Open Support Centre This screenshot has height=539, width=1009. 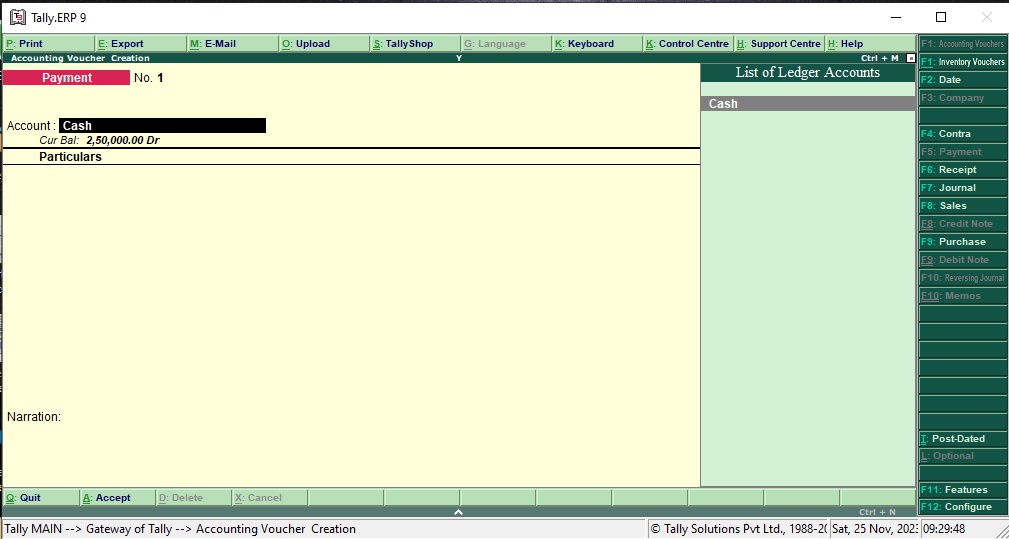click(x=779, y=44)
